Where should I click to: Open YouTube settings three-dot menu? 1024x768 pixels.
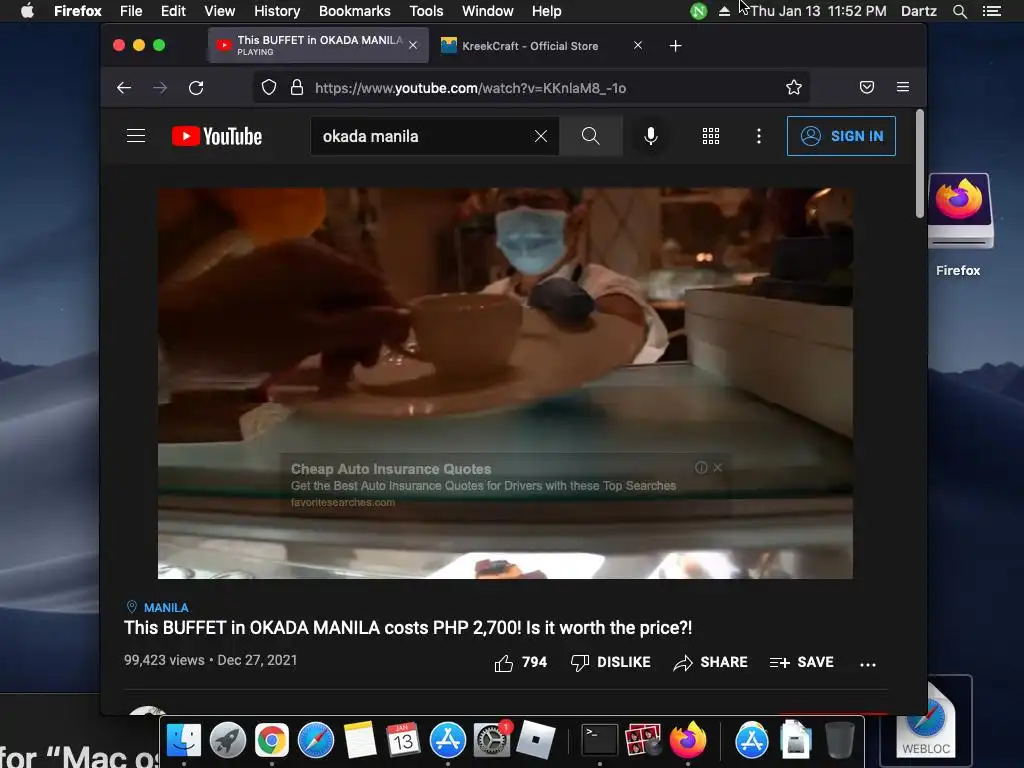tap(758, 136)
